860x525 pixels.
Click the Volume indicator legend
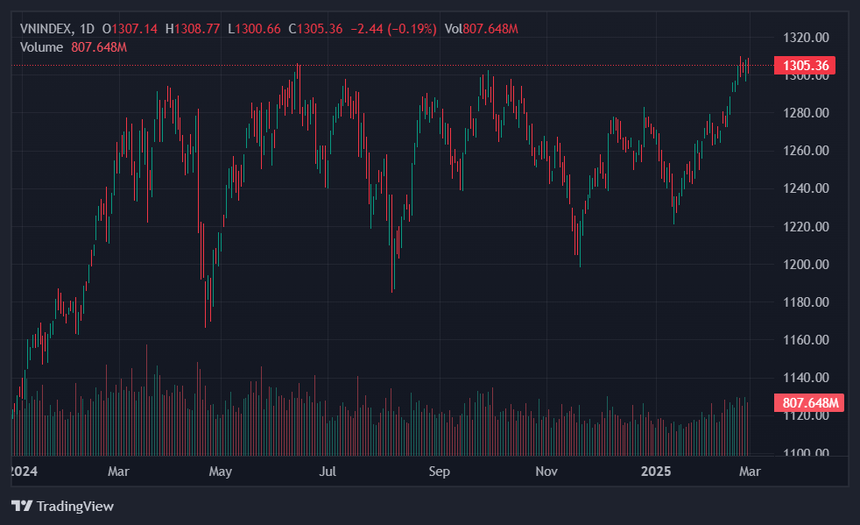[x=41, y=48]
